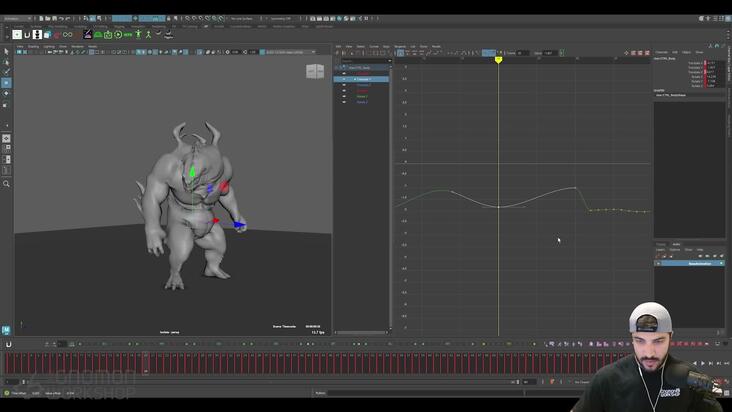Open the menu set dropdown at top left

pyautogui.click(x=17, y=19)
